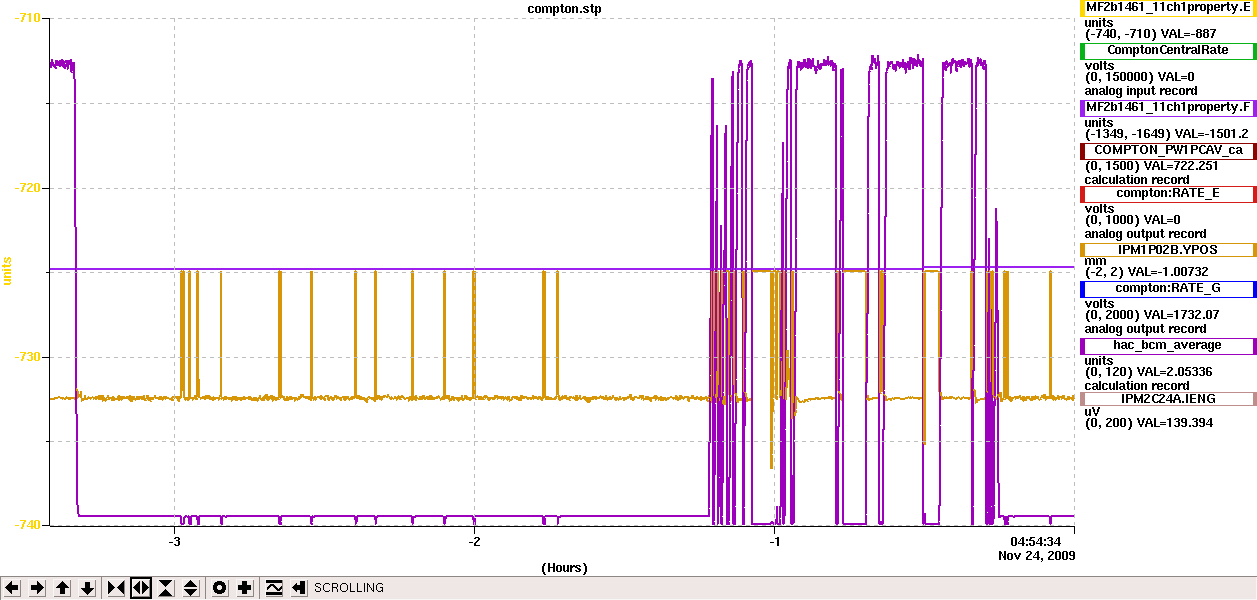The height and width of the screenshot is (600, 1257).
Task: Select MF2b1461_11ch1property.F legend entry
Action: [x=1169, y=107]
